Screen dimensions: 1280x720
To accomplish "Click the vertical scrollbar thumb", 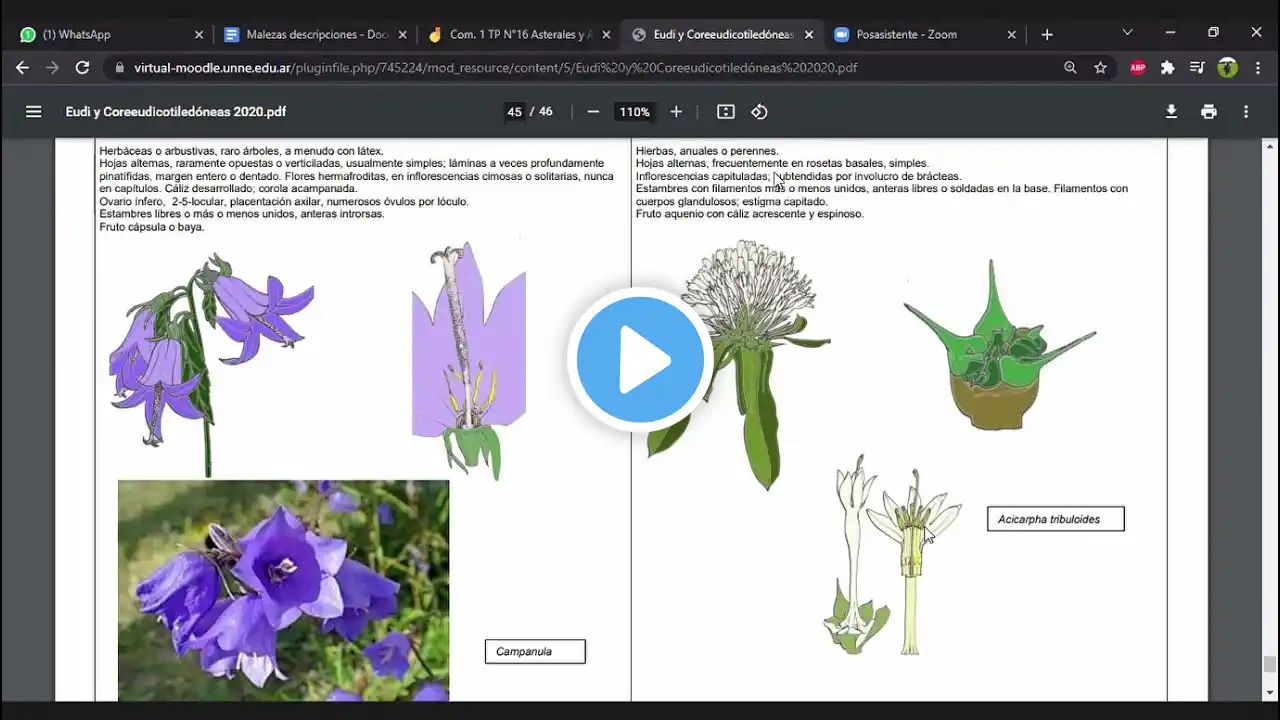I will click(1270, 664).
